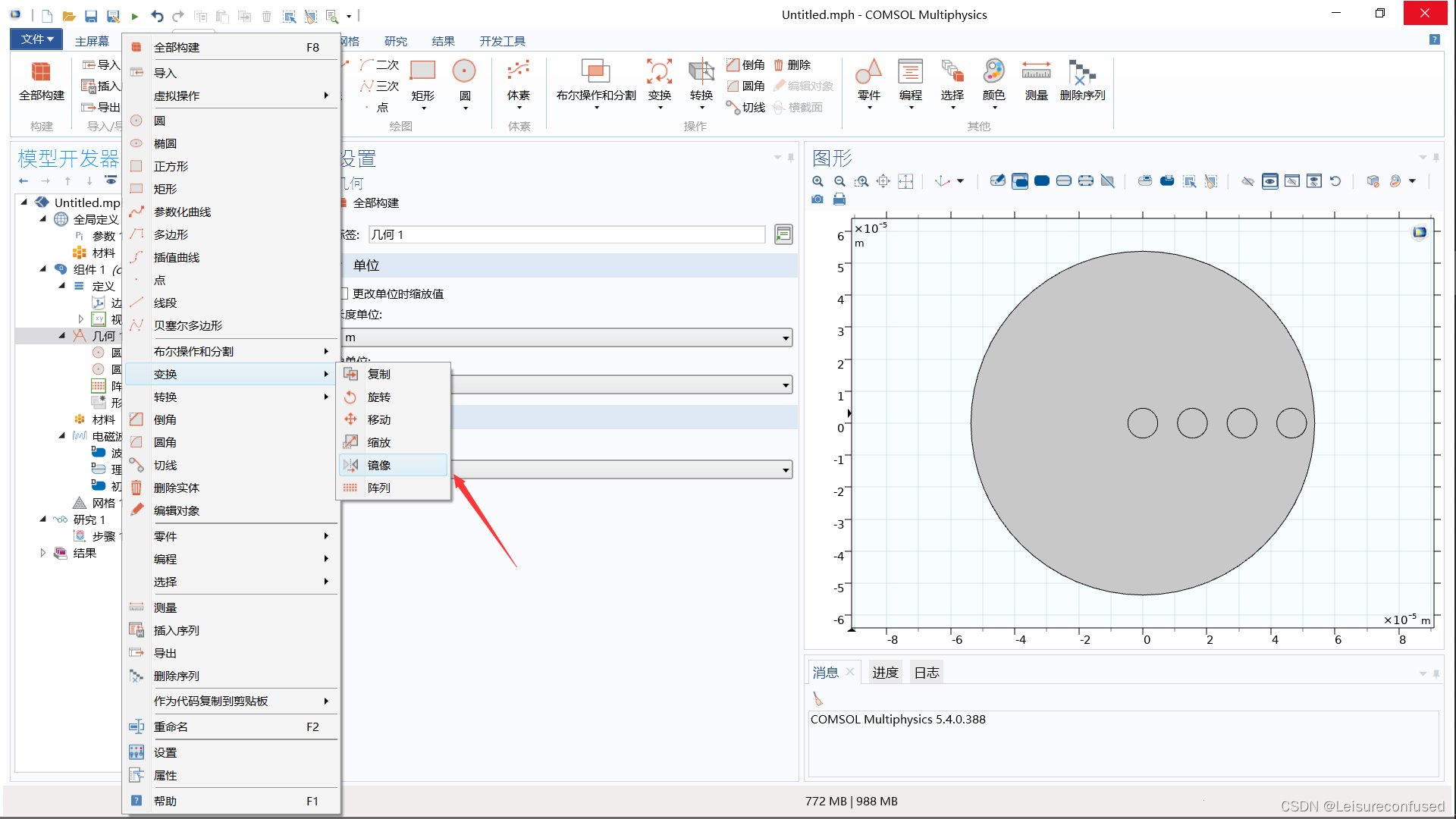Switch to the 进度 tab
1456x819 pixels.
(x=885, y=673)
